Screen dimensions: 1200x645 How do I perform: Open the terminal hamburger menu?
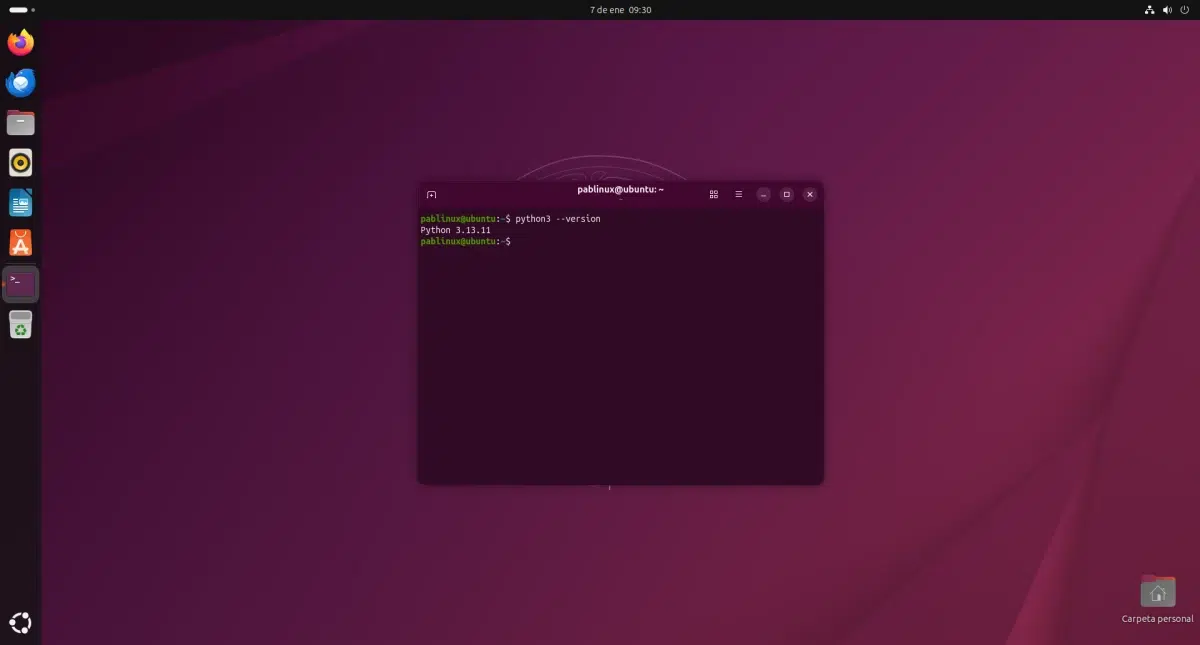(738, 194)
